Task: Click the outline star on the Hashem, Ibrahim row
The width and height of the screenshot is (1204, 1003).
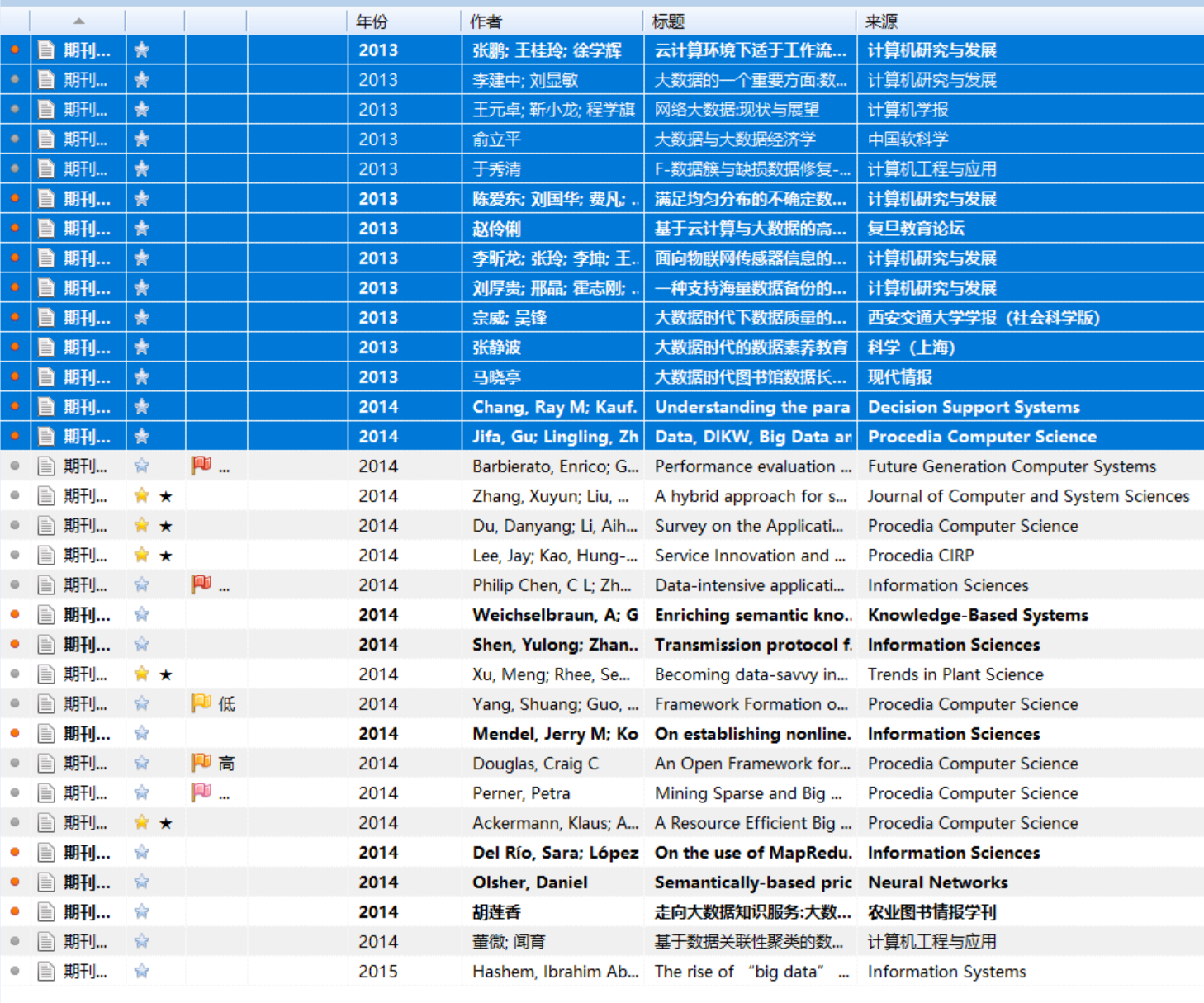Action: point(142,972)
